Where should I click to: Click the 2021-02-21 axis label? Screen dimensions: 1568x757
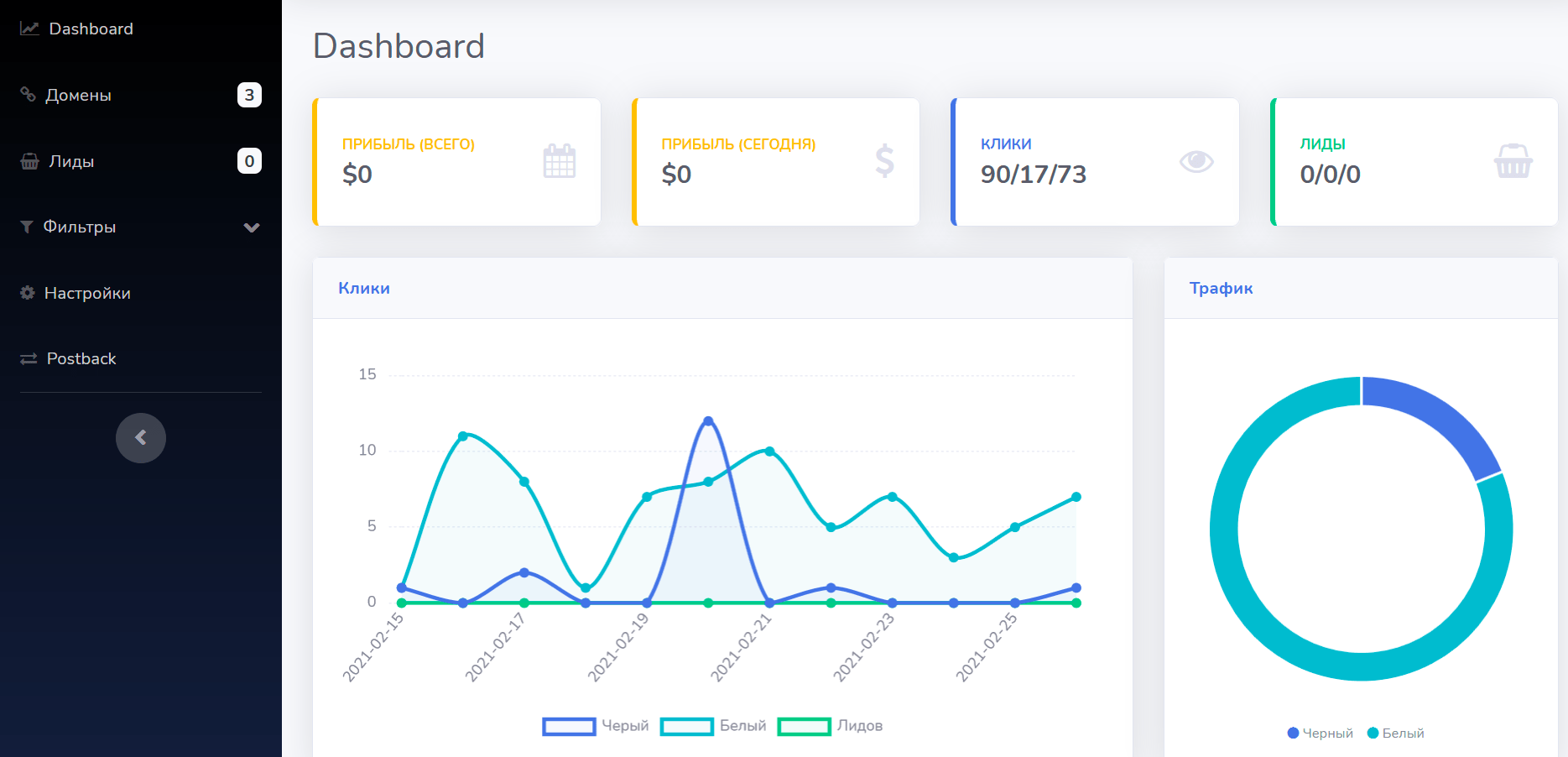coord(741,647)
